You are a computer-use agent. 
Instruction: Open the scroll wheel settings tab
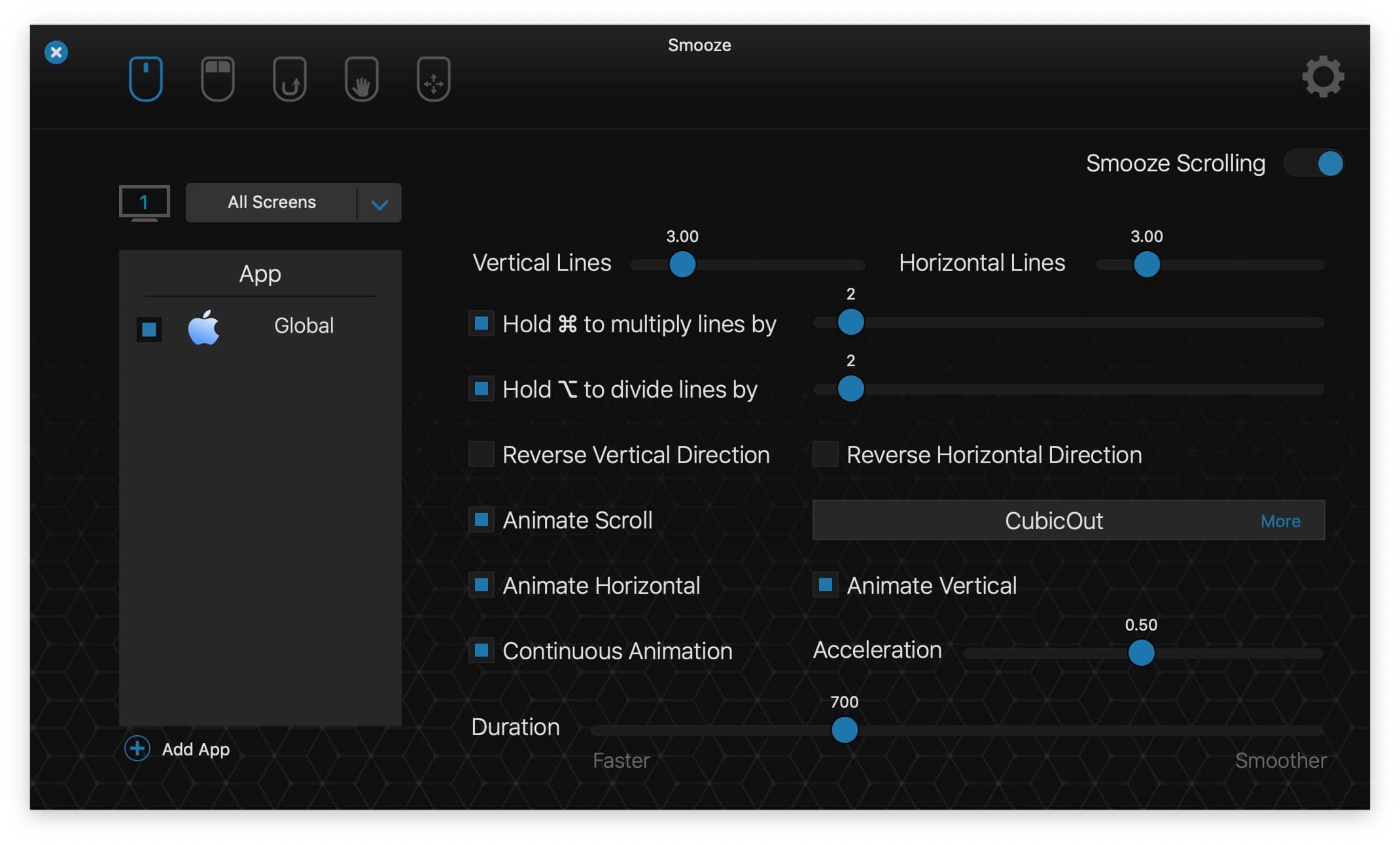[145, 79]
